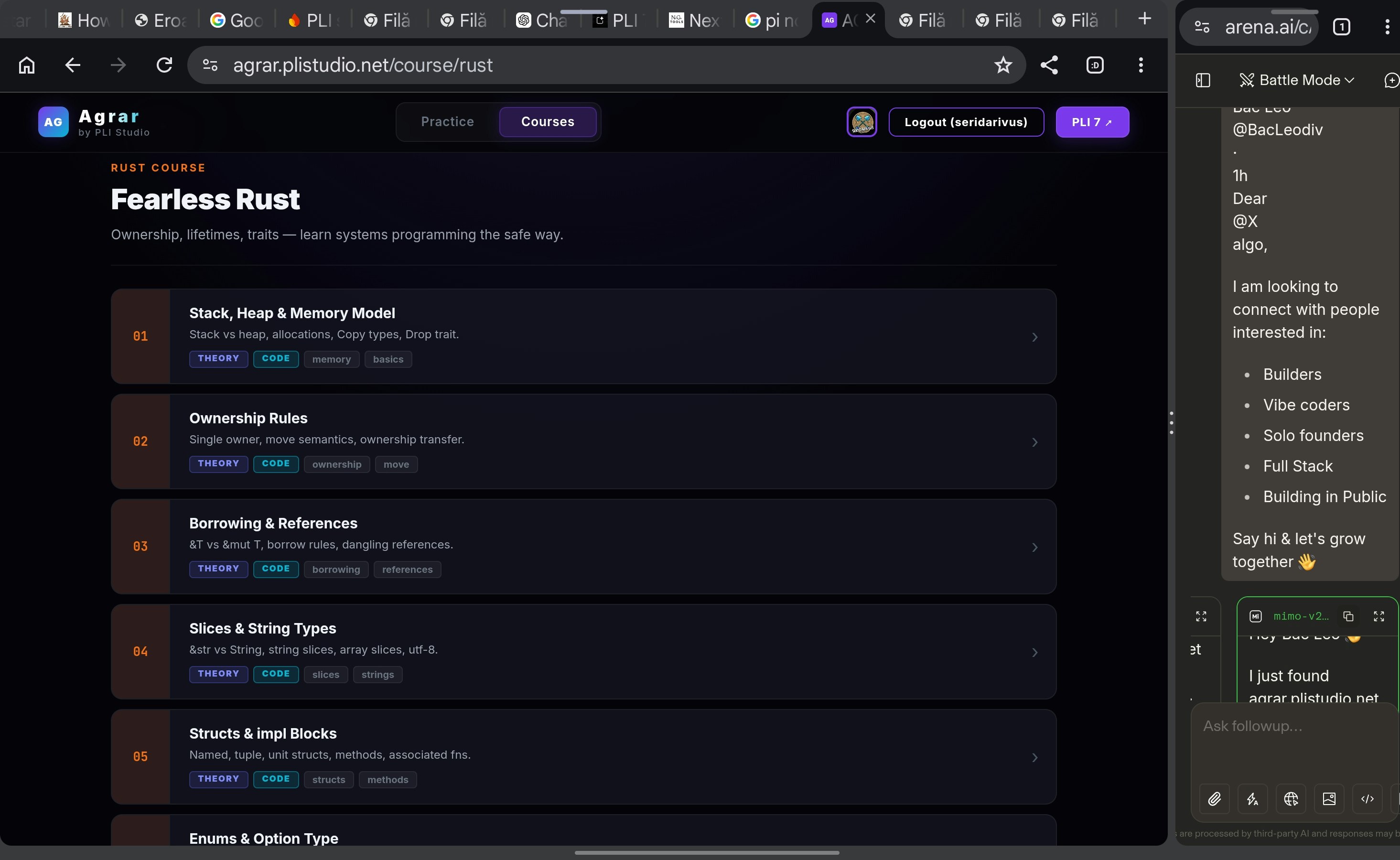Click the web search globe icon

pyautogui.click(x=1291, y=798)
